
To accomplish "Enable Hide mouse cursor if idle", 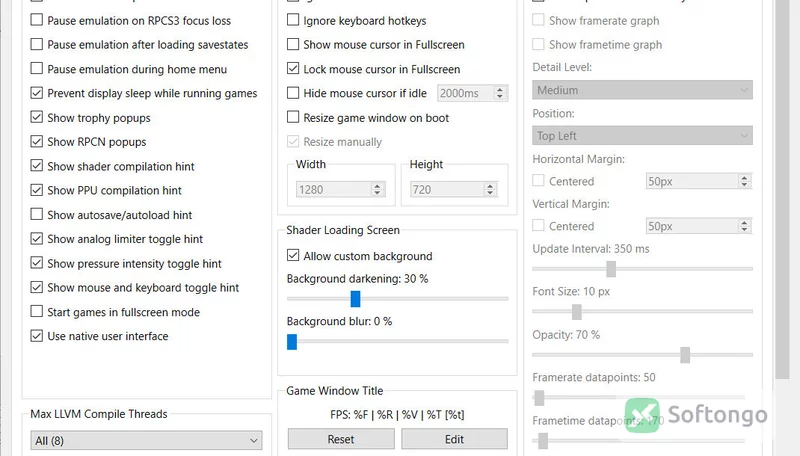I will pyautogui.click(x=293, y=93).
